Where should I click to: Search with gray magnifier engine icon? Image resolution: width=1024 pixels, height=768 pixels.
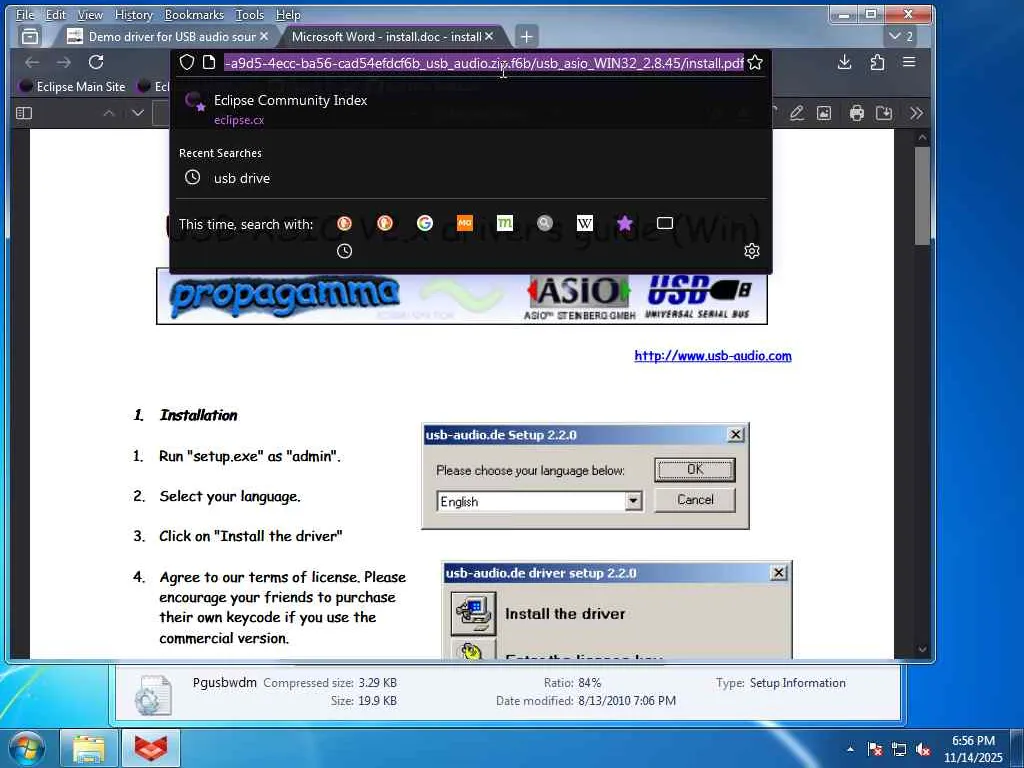point(545,223)
